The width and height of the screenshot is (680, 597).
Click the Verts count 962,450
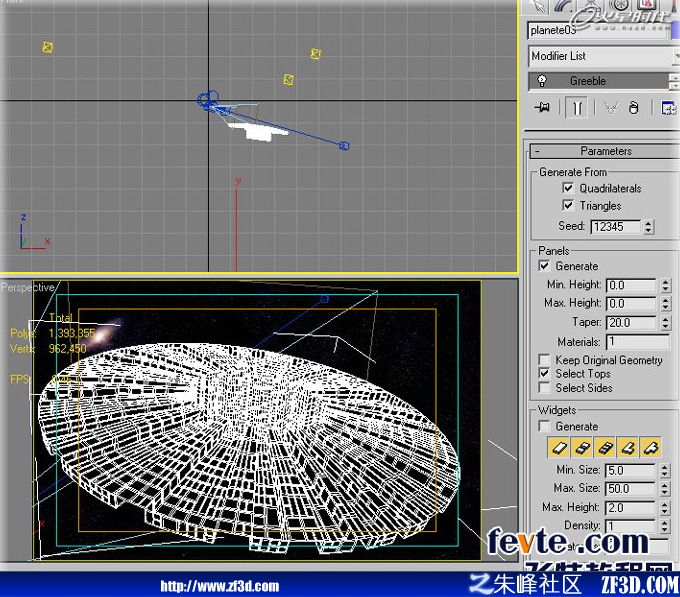tap(68, 348)
